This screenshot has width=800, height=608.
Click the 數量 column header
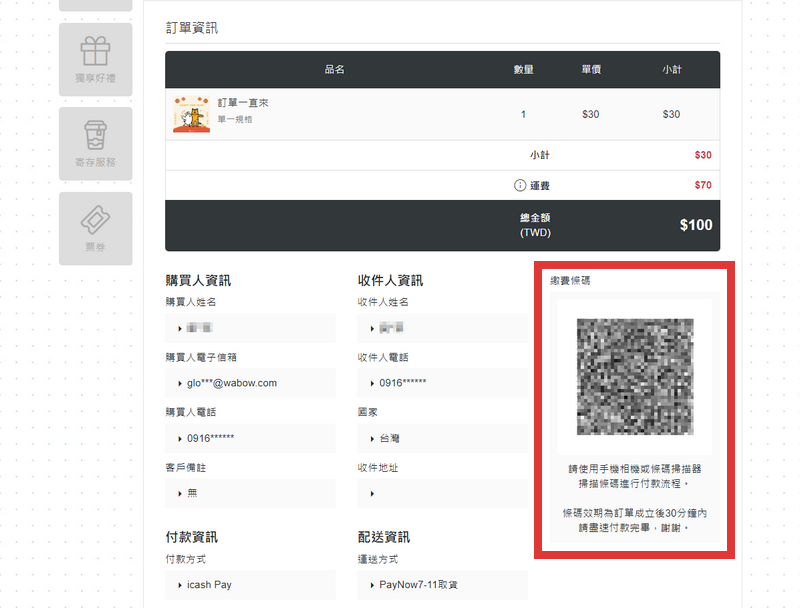[x=523, y=69]
